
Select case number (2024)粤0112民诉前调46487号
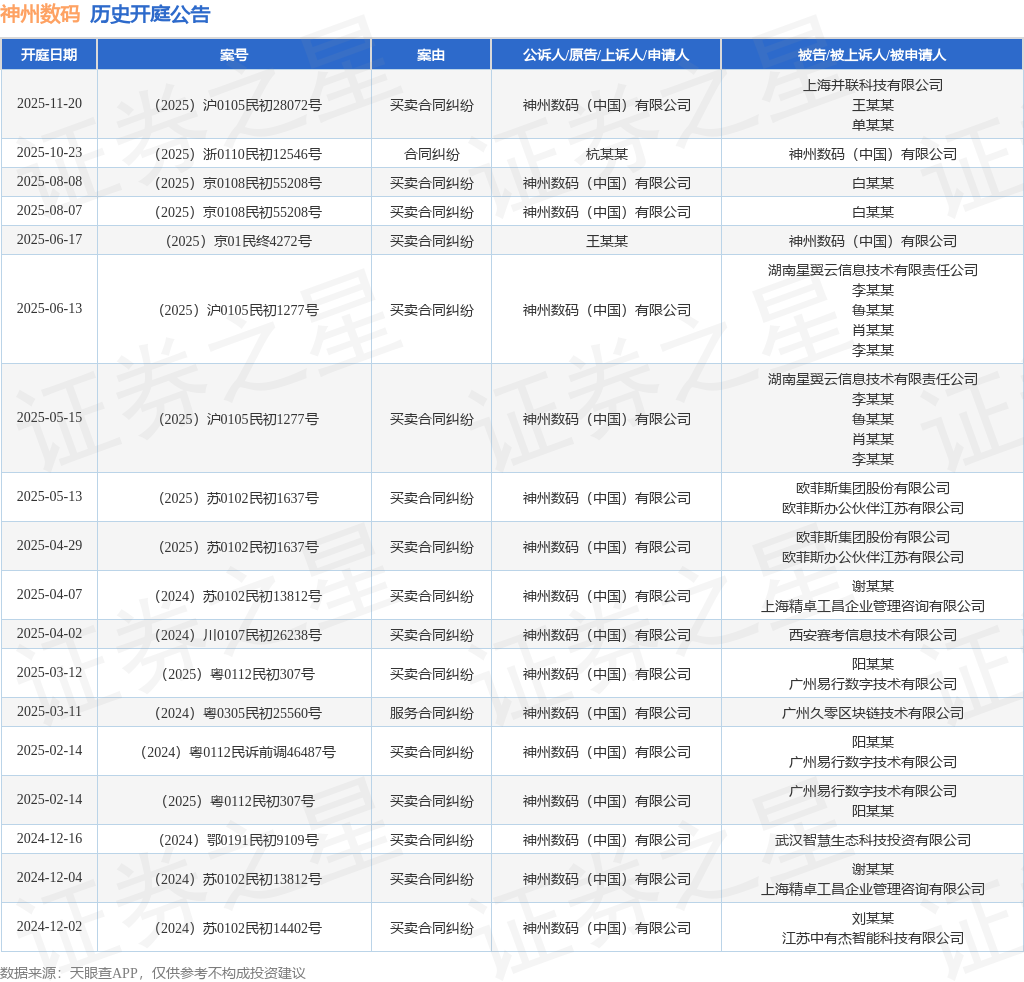pyautogui.click(x=238, y=752)
